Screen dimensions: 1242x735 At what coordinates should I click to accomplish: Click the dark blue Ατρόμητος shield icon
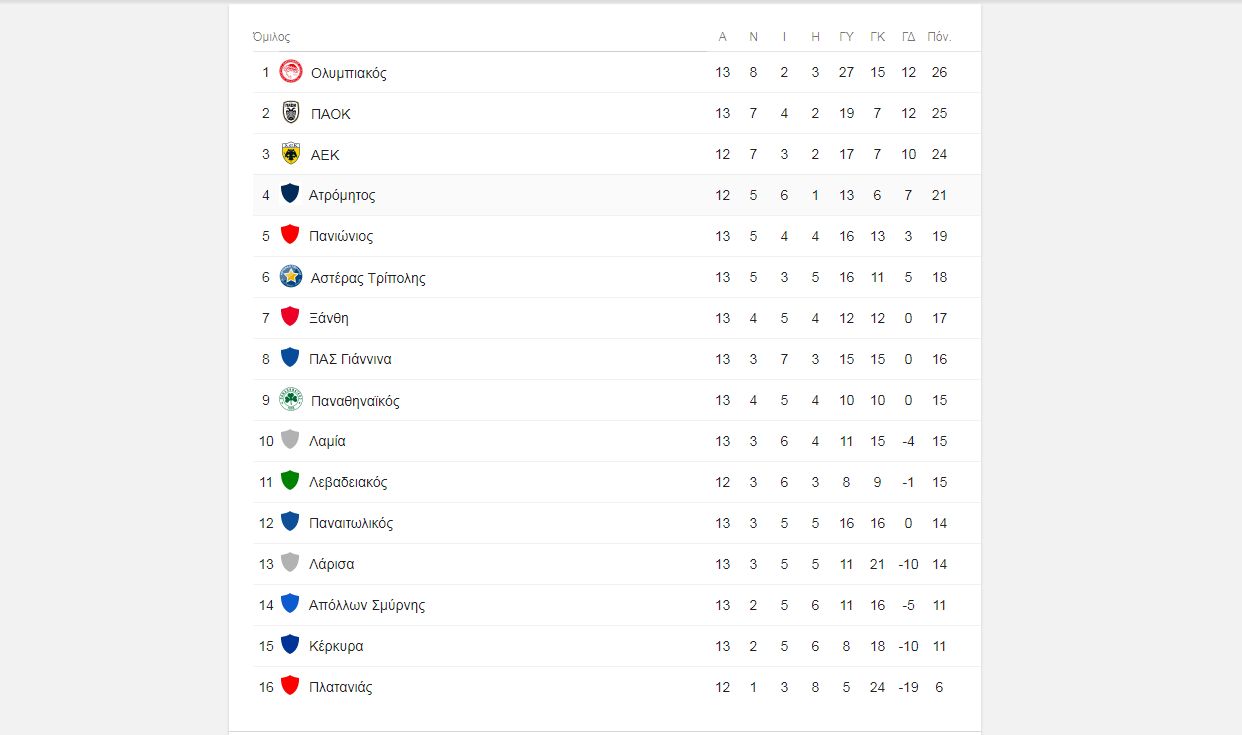[x=290, y=194]
